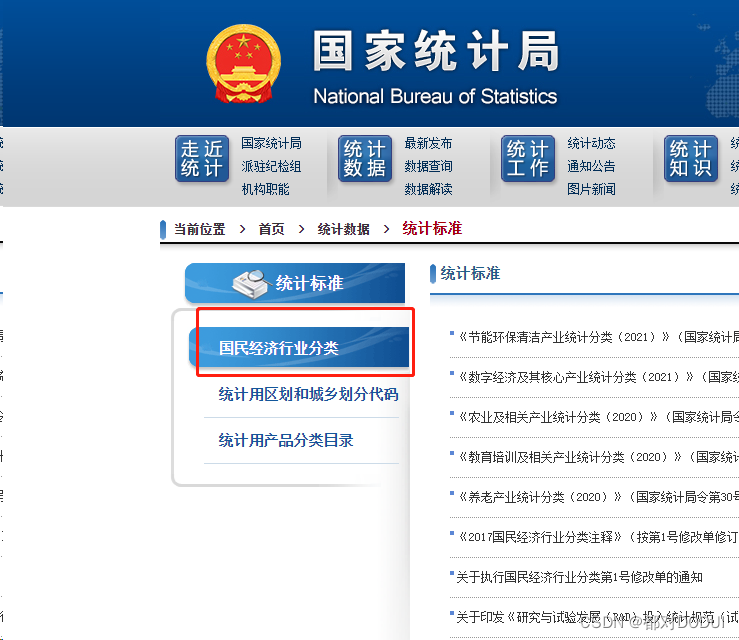Open 教育培训及相关产业统计分类（2020） article
Viewport: 739px width, 640px height.
coord(597,457)
